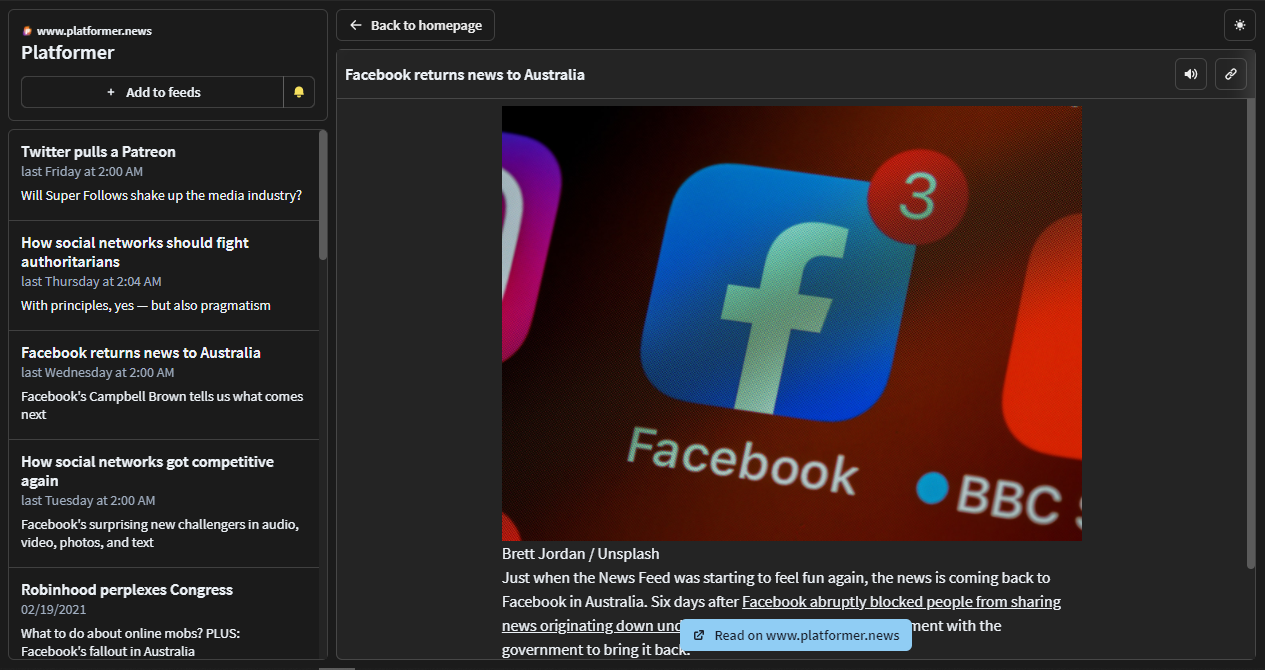Click the bell notification icon
The width and height of the screenshot is (1265, 670).
[299, 92]
